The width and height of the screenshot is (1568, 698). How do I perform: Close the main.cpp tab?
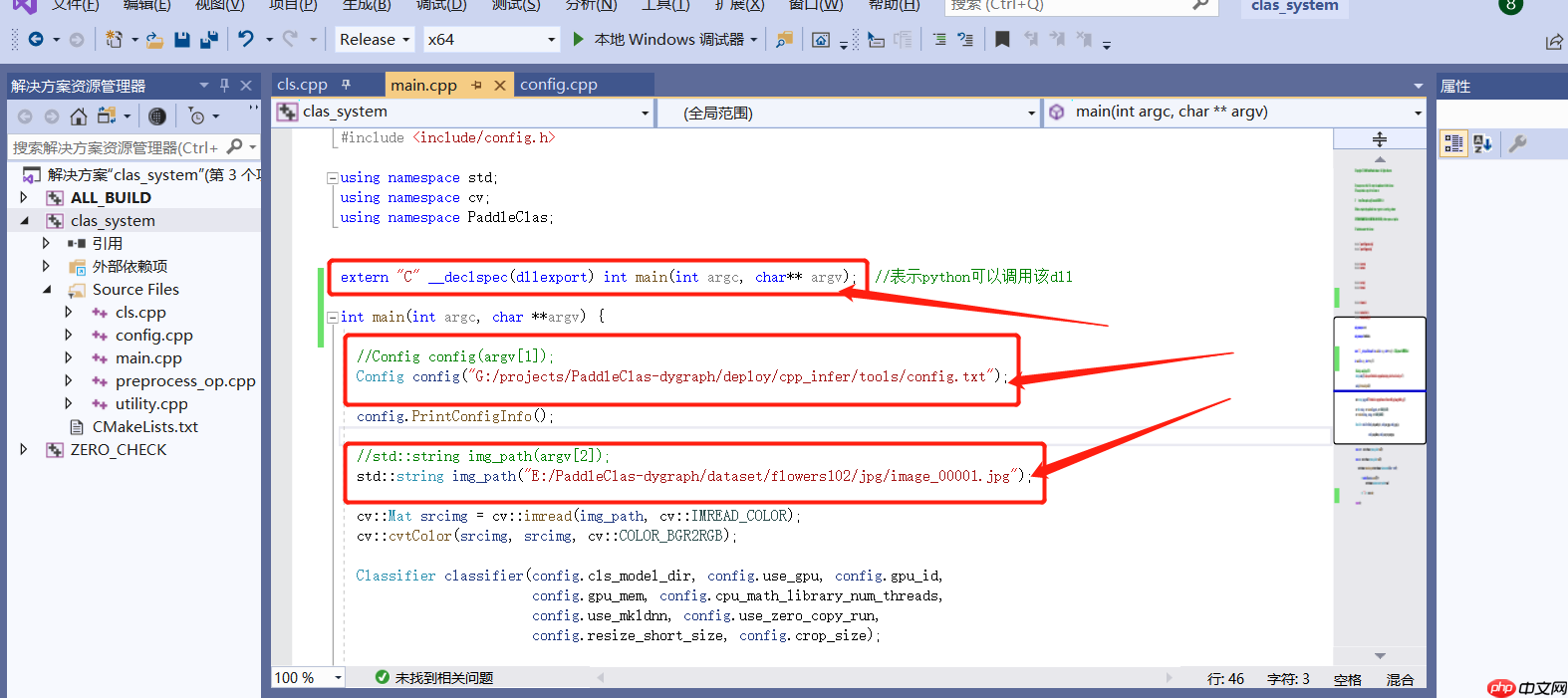(500, 86)
